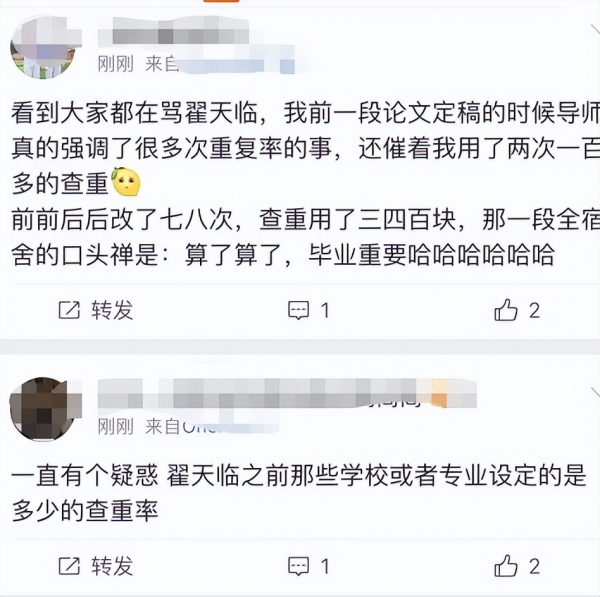Open comments icon on second post

point(298,566)
